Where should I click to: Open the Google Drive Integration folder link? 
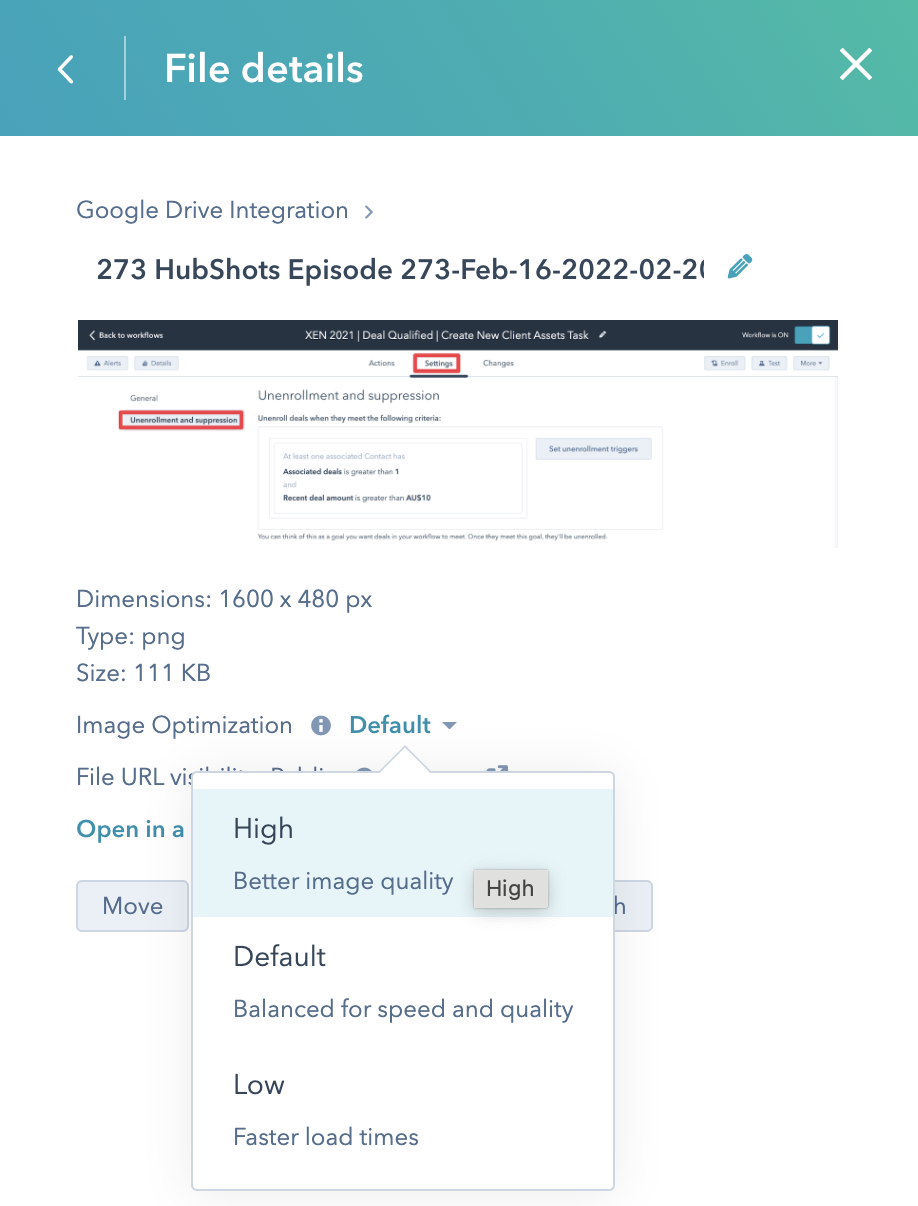point(212,211)
